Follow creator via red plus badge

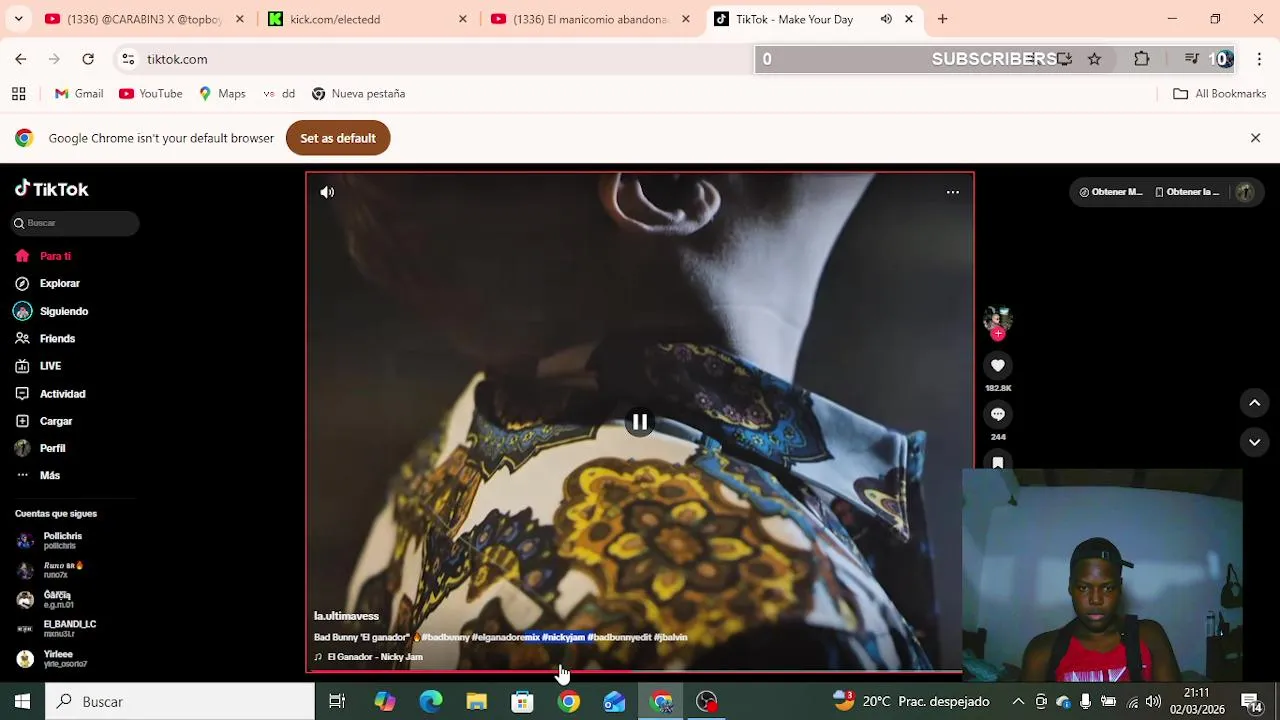point(997,334)
